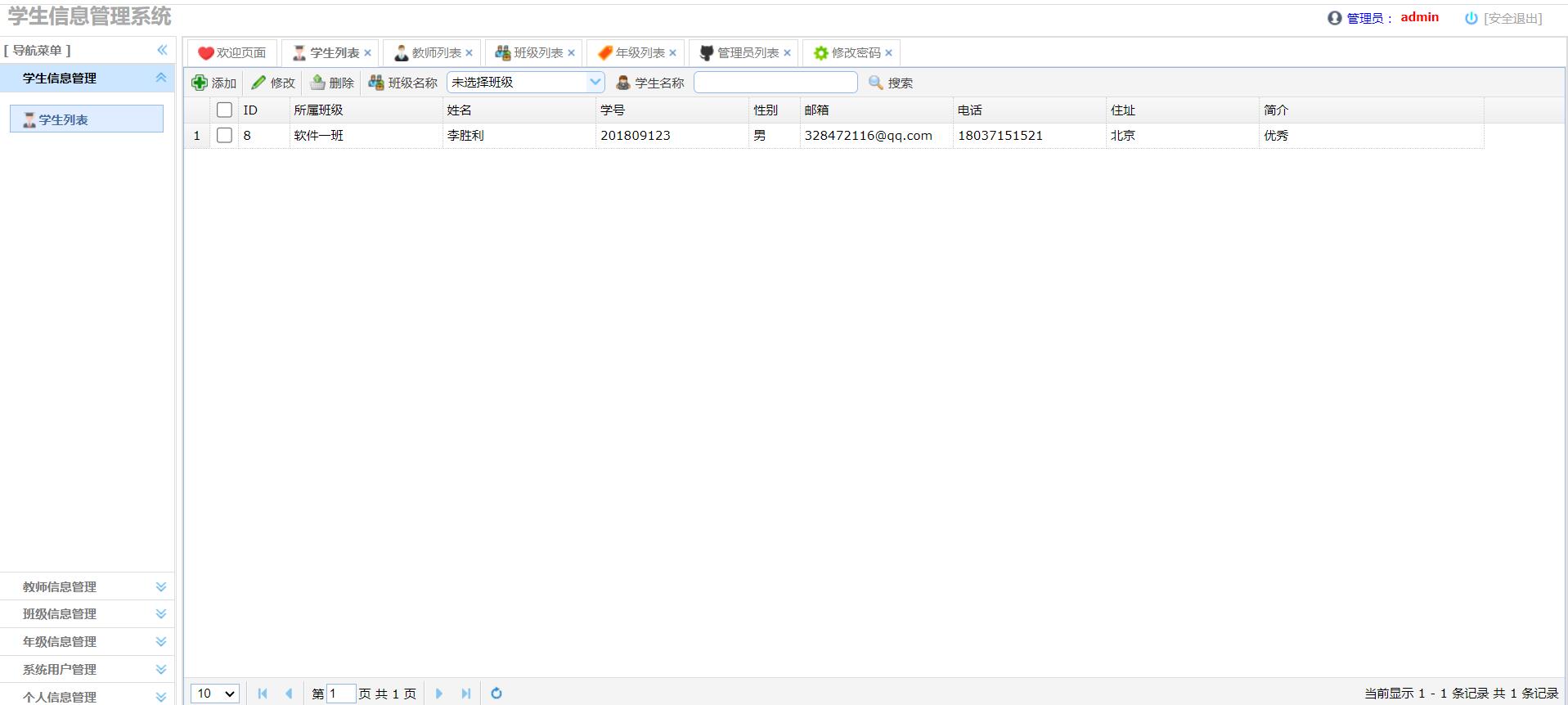This screenshot has width=1568, height=705.
Task: Expand the 教师信息管理 section
Action: point(87,586)
